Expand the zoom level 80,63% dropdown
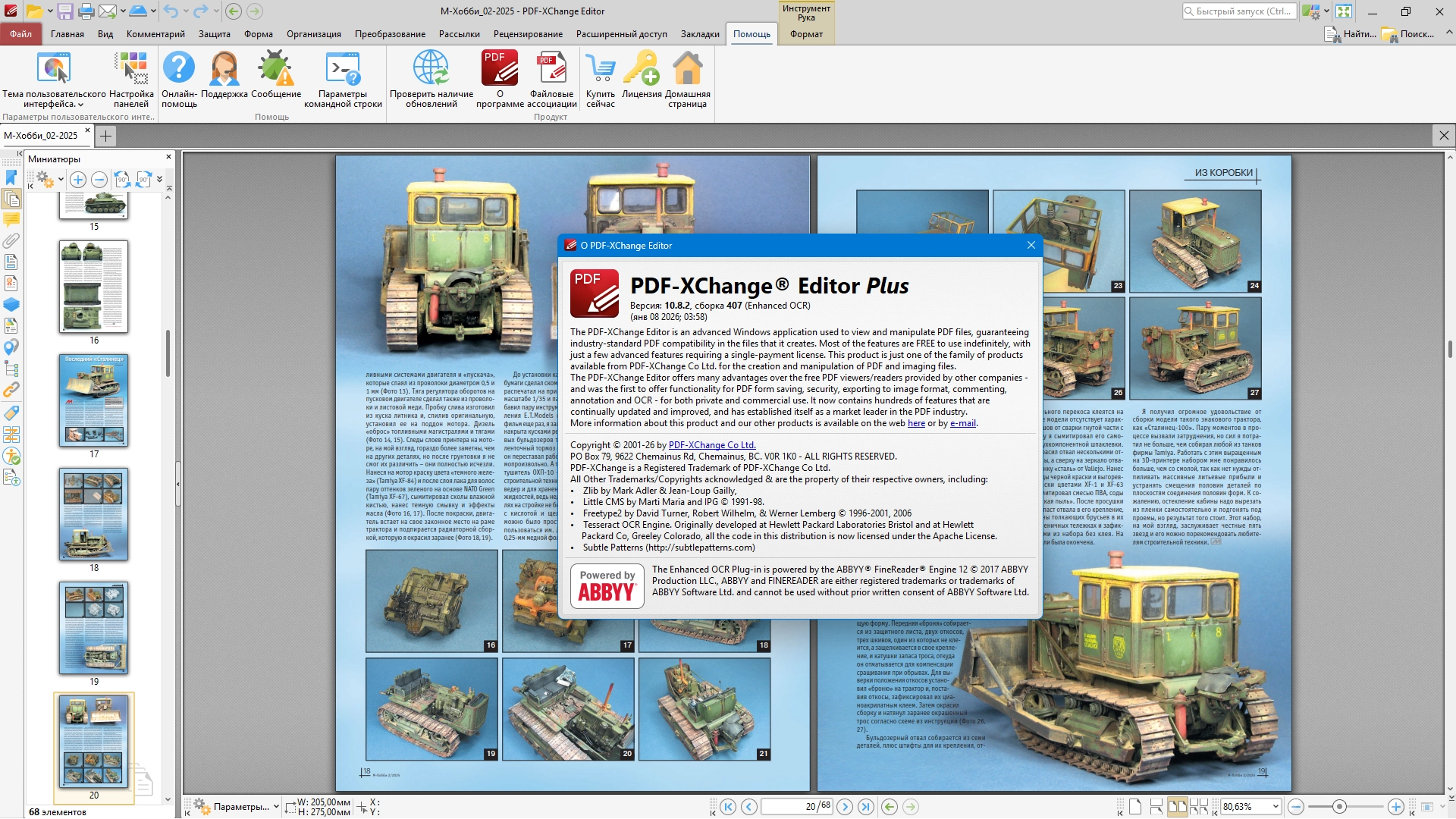The height and width of the screenshot is (819, 1456). pos(1276,807)
